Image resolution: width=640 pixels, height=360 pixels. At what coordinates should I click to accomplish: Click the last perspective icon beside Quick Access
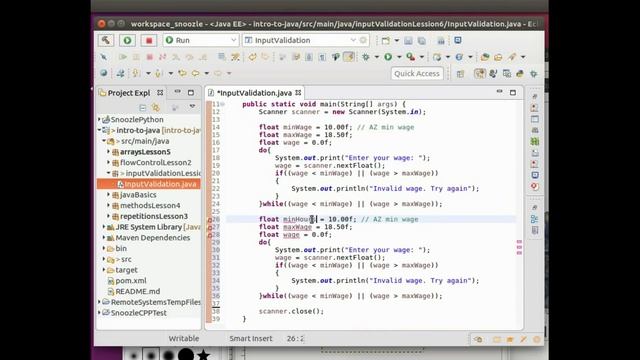[x=533, y=73]
